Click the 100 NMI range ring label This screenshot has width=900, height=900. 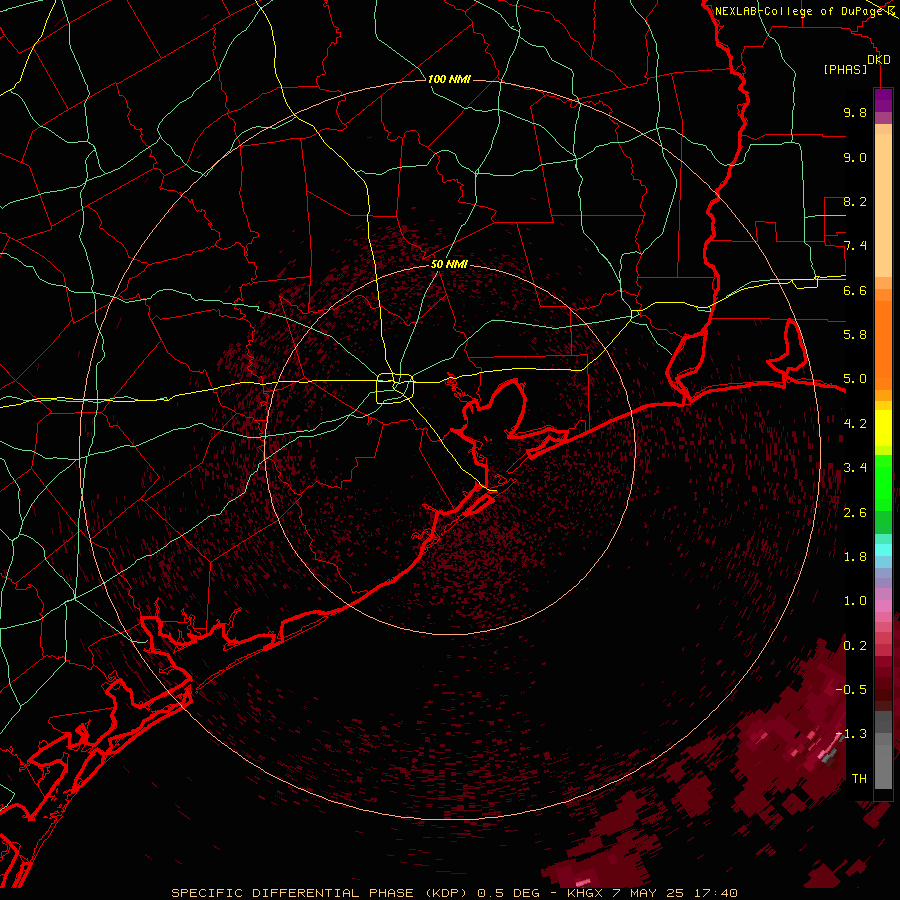pos(449,79)
